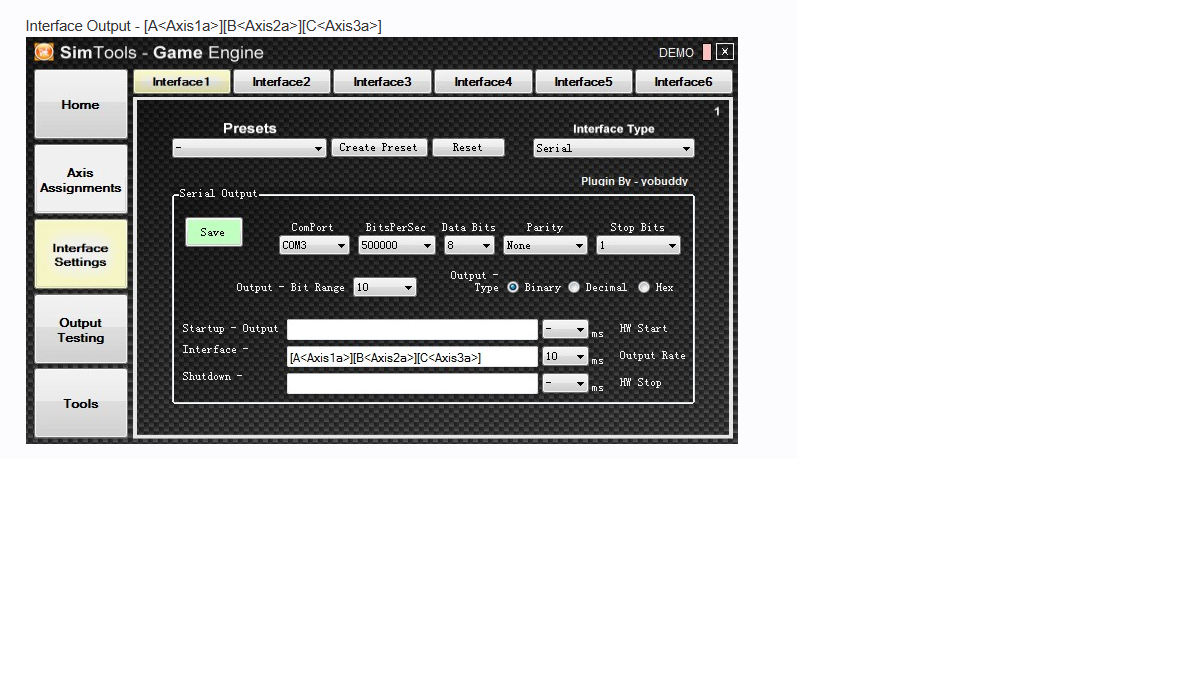Open the ComPort COM3 dropdown
This screenshot has height=684, width=1200.
coord(314,245)
